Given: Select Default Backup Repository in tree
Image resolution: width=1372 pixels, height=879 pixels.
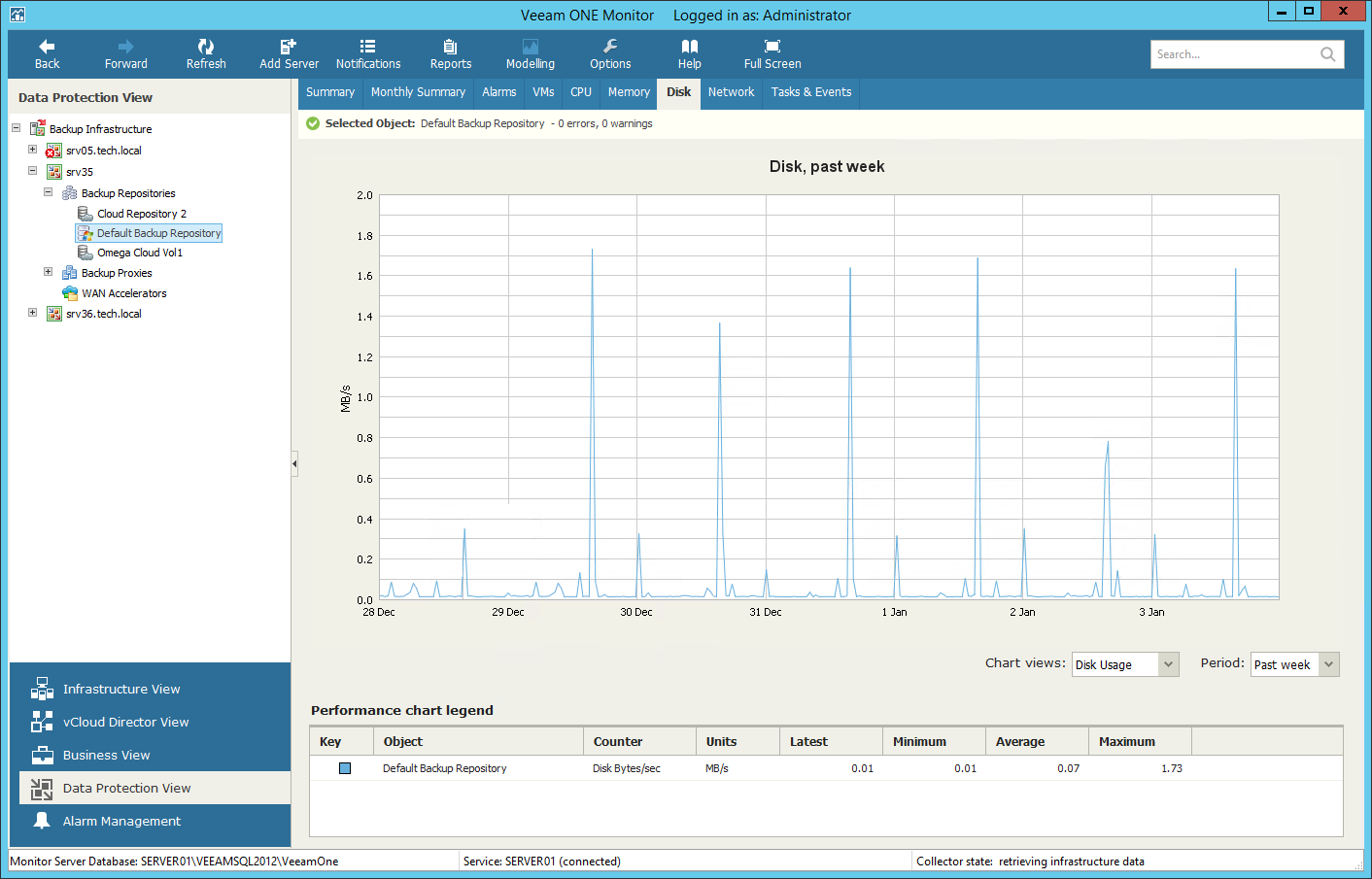Looking at the screenshot, I should (149, 233).
